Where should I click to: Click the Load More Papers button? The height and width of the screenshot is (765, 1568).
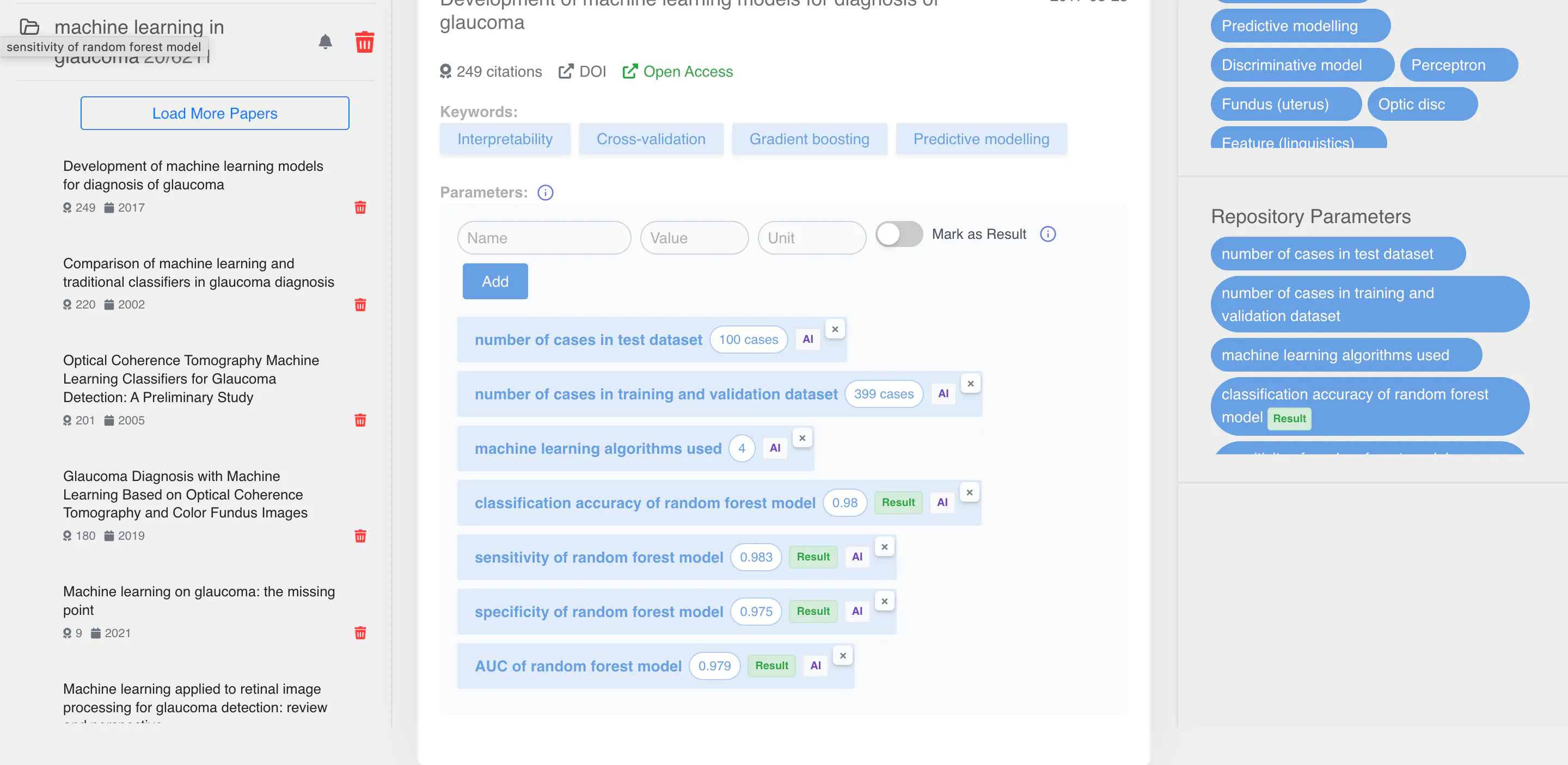[215, 113]
